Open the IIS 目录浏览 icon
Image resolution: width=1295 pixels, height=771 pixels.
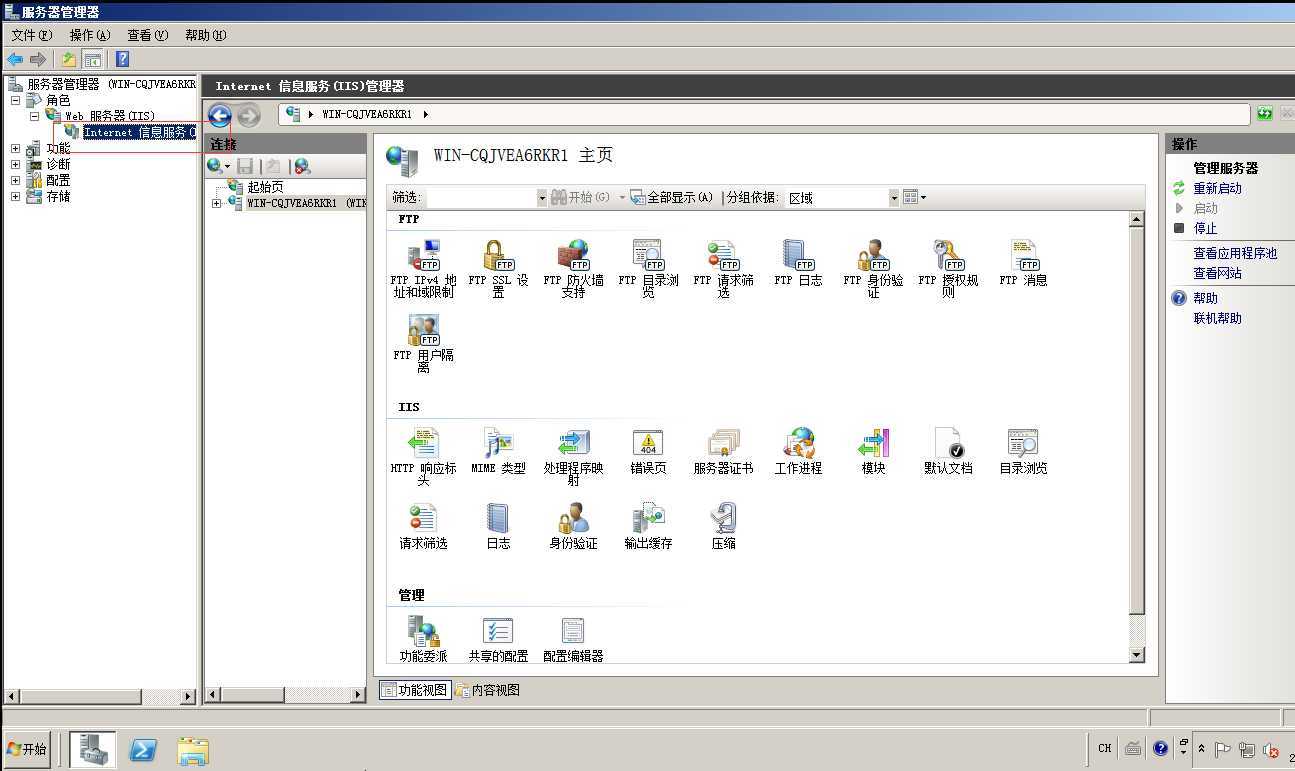pos(1023,450)
